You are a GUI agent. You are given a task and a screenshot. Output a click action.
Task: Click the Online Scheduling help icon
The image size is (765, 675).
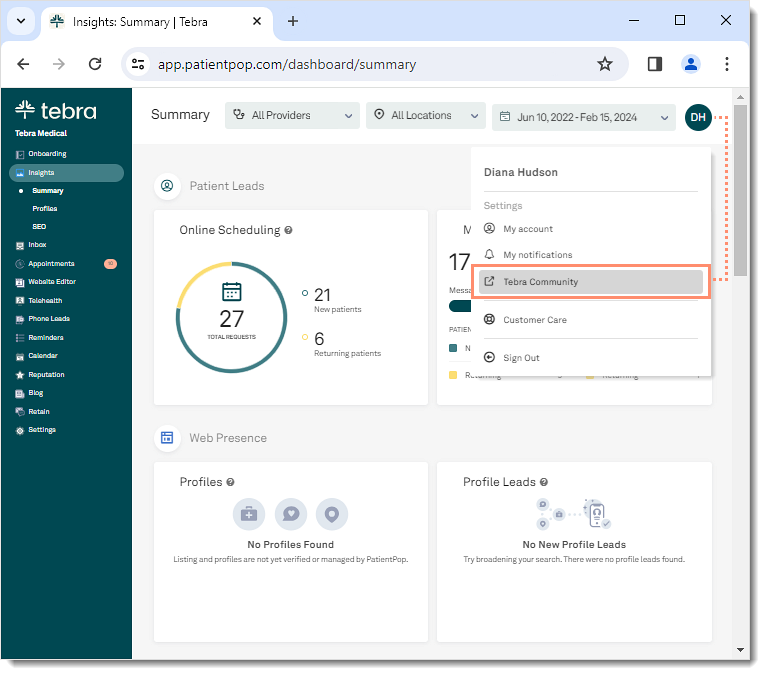[x=288, y=230]
